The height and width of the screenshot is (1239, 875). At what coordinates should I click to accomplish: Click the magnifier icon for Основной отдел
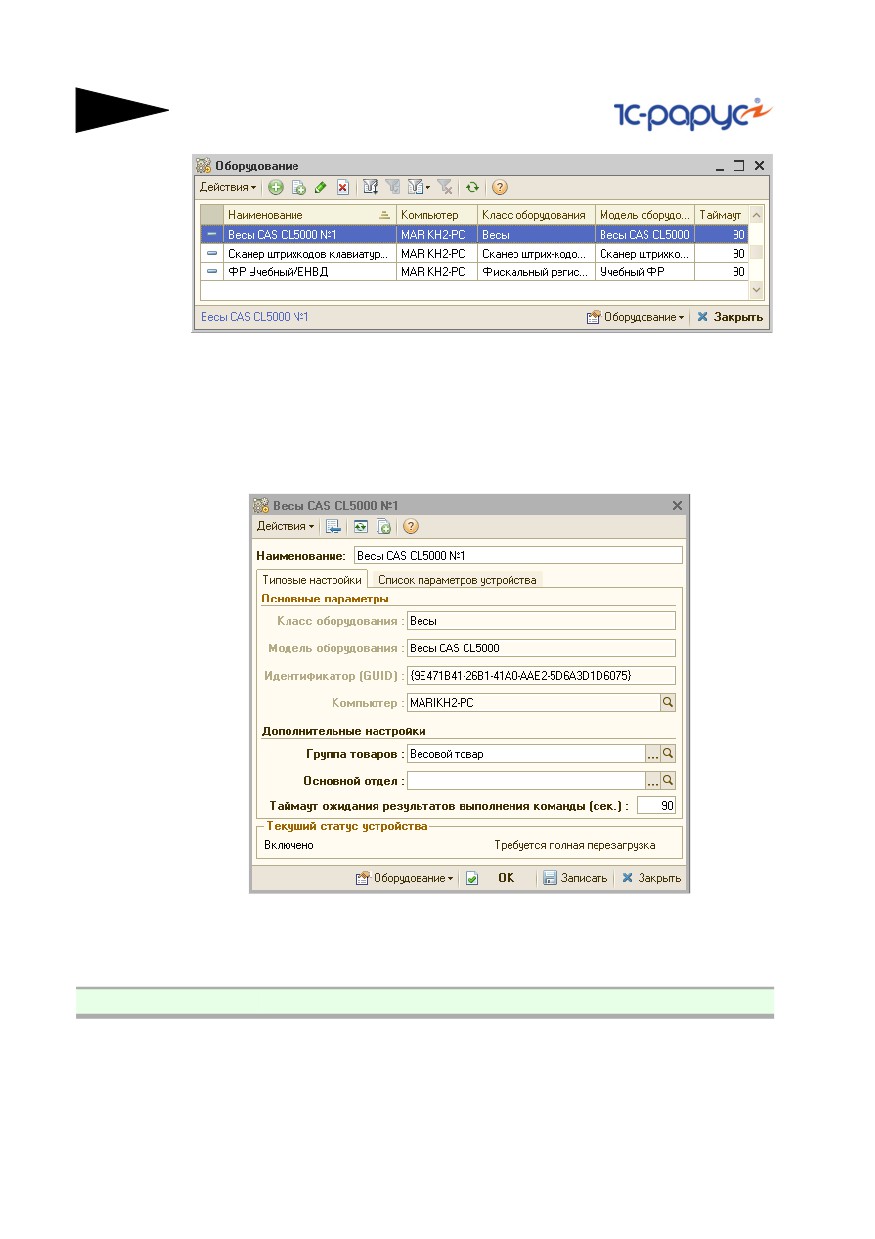[x=669, y=781]
